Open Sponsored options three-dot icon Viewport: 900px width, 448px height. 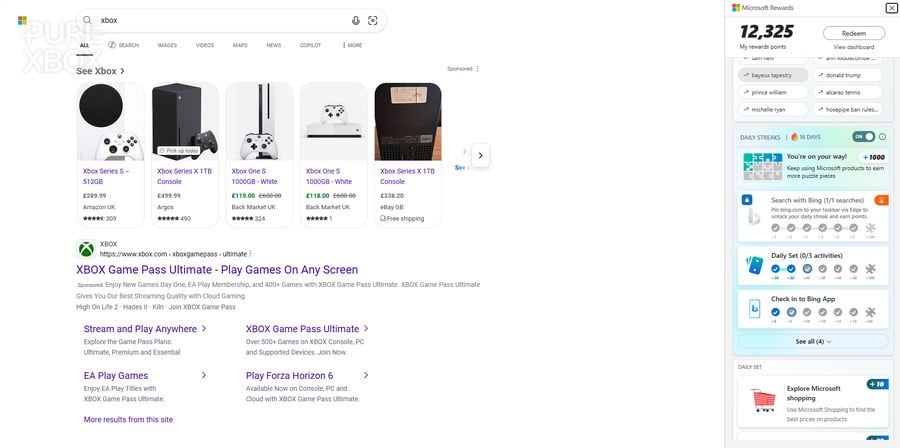[x=478, y=69]
